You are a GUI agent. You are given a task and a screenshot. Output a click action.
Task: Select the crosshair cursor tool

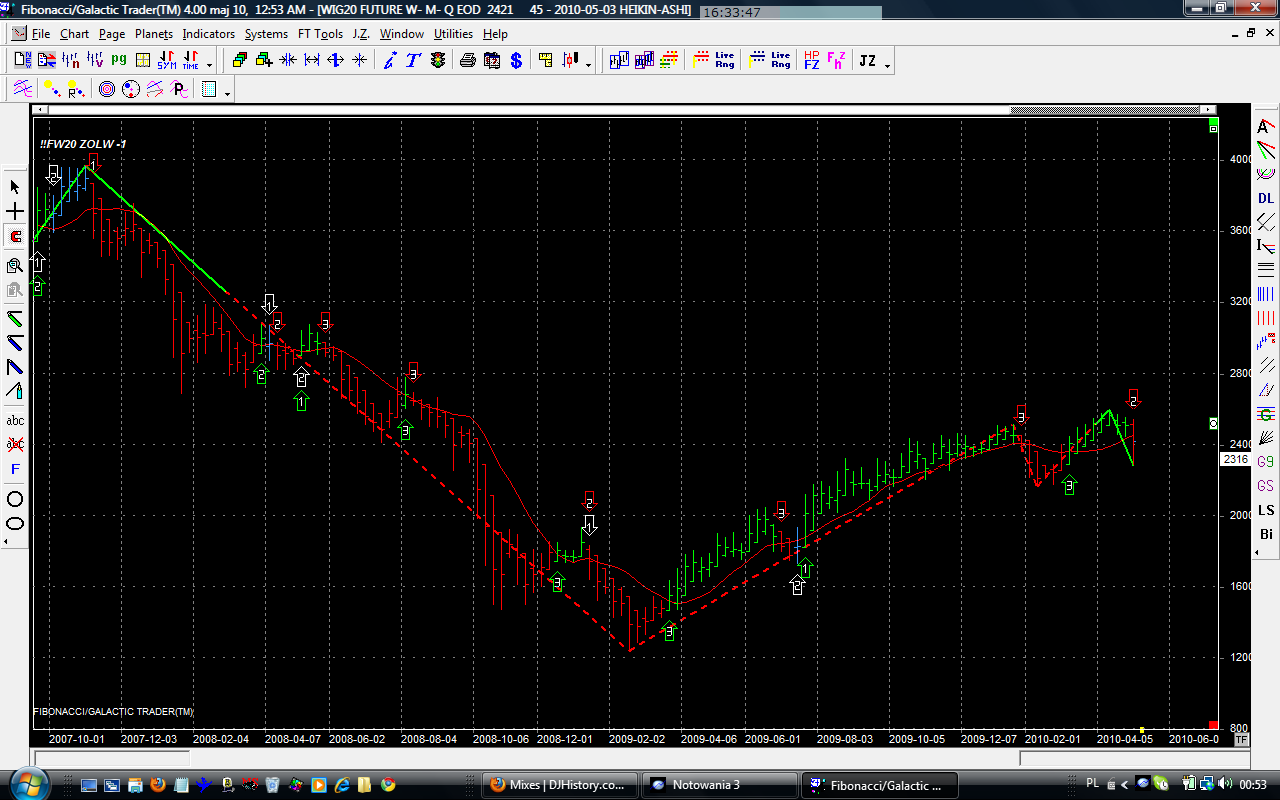pos(15,212)
